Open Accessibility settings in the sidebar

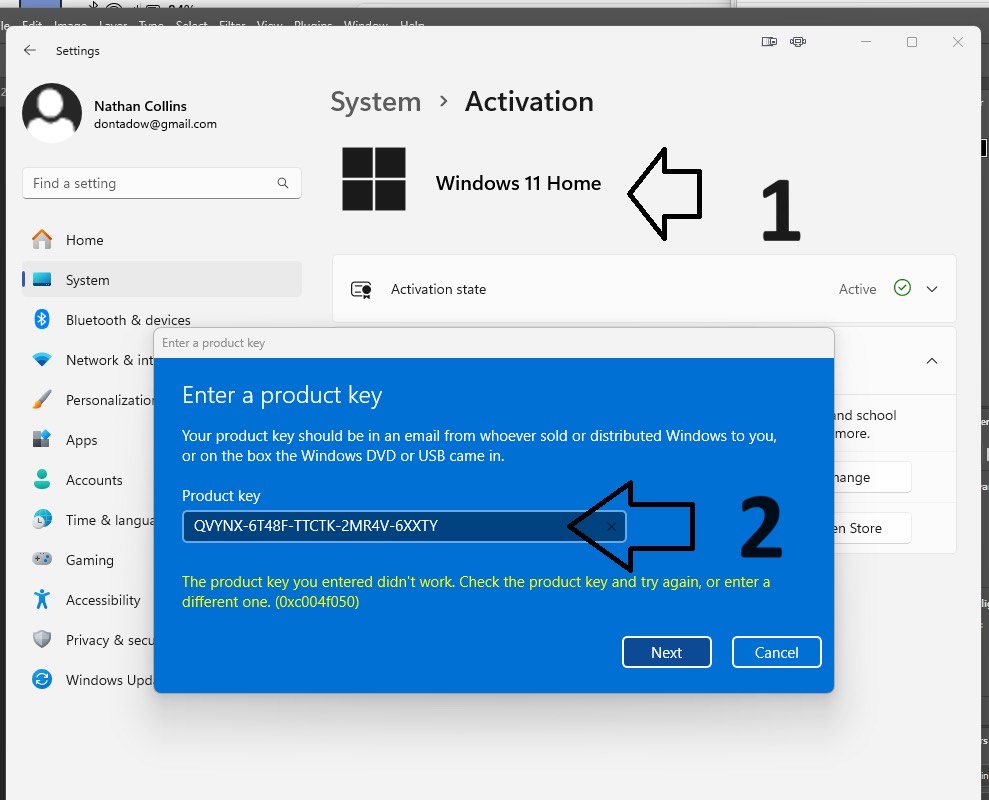(88, 600)
